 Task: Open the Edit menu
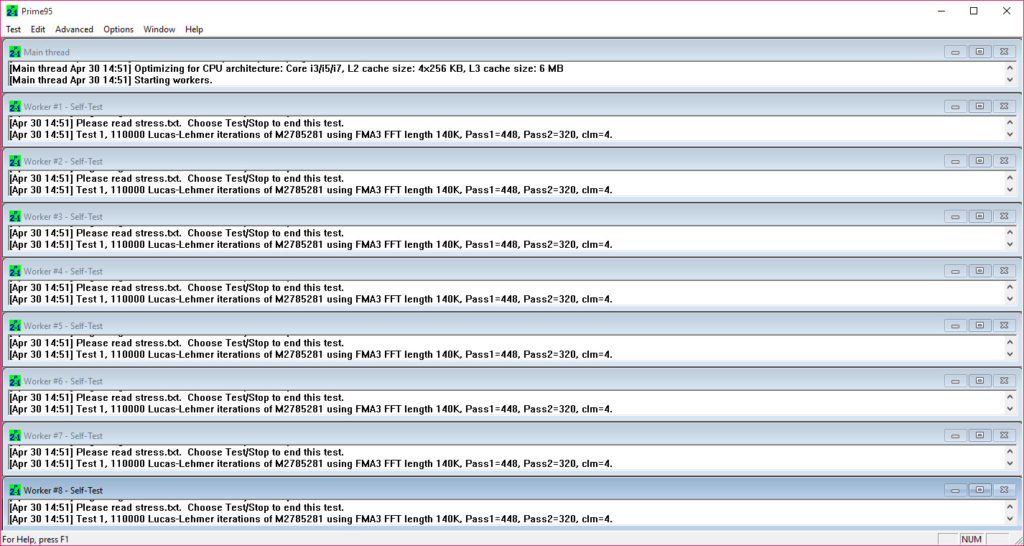pyautogui.click(x=38, y=29)
